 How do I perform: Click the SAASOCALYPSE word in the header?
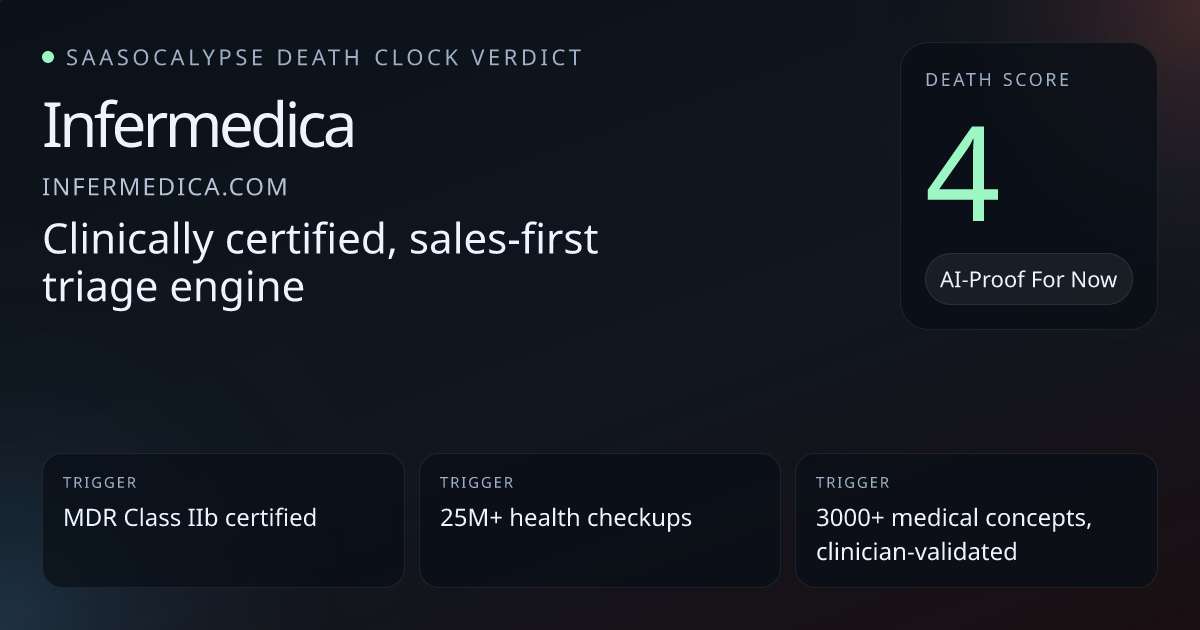(x=165, y=58)
